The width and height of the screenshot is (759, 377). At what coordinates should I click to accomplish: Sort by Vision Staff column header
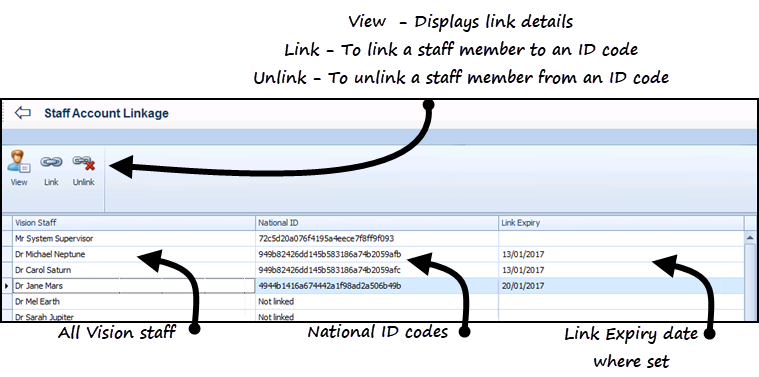tap(134, 223)
